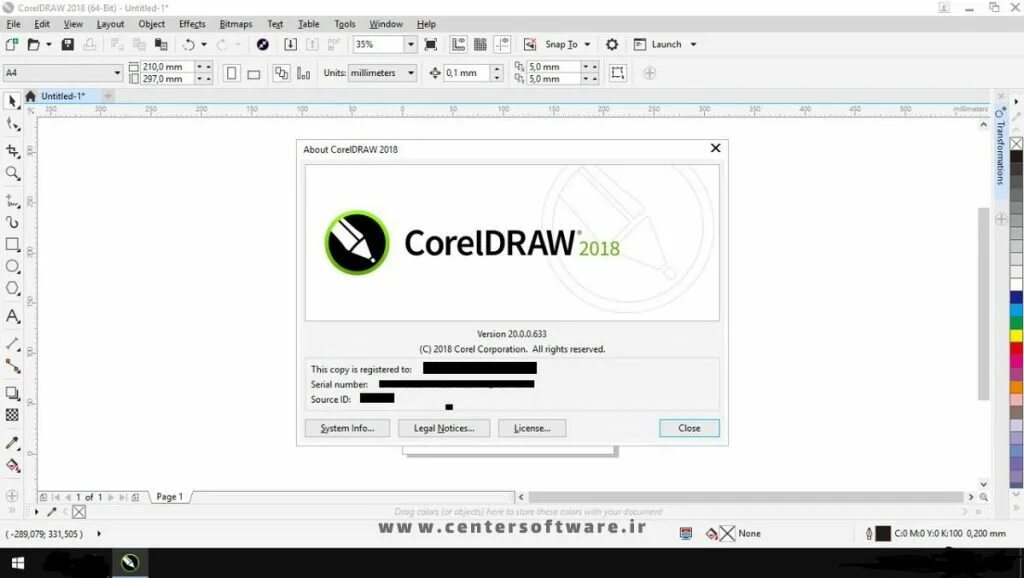Expand the Launch dropdown
The height and width of the screenshot is (578, 1024).
coord(694,44)
